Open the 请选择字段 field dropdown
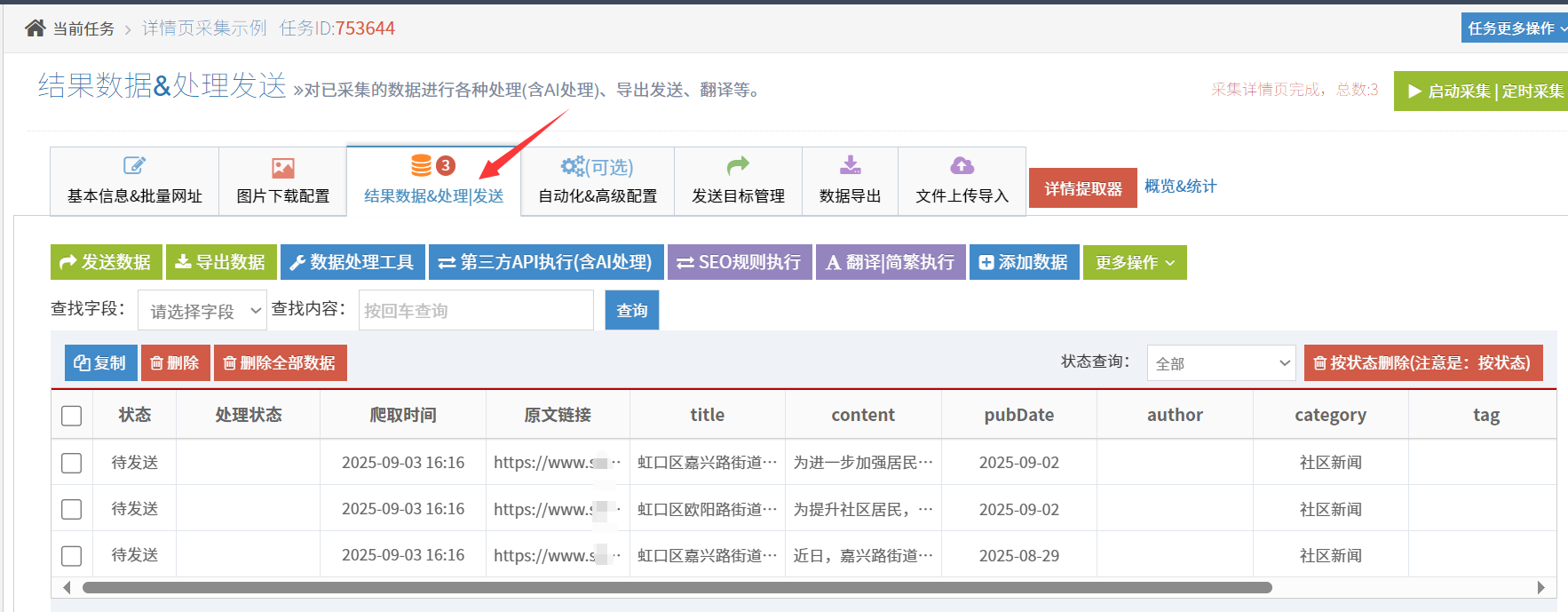 pyautogui.click(x=202, y=311)
